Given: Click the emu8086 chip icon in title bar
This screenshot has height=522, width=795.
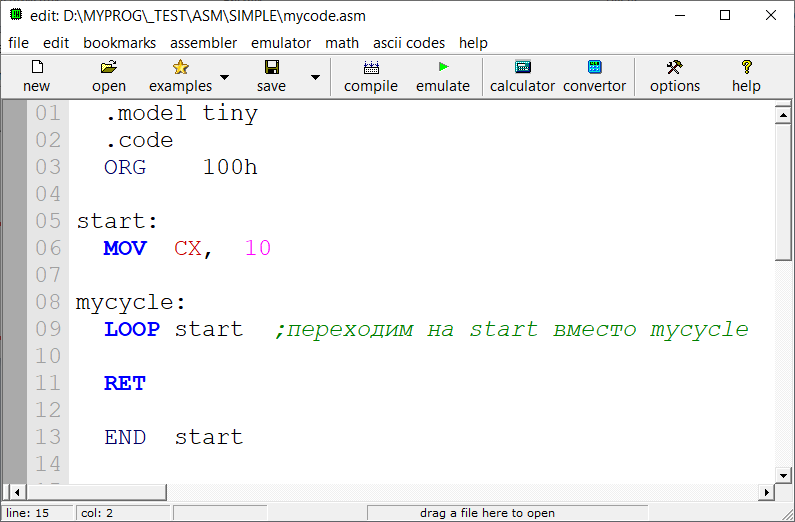Looking at the screenshot, I should [16, 15].
